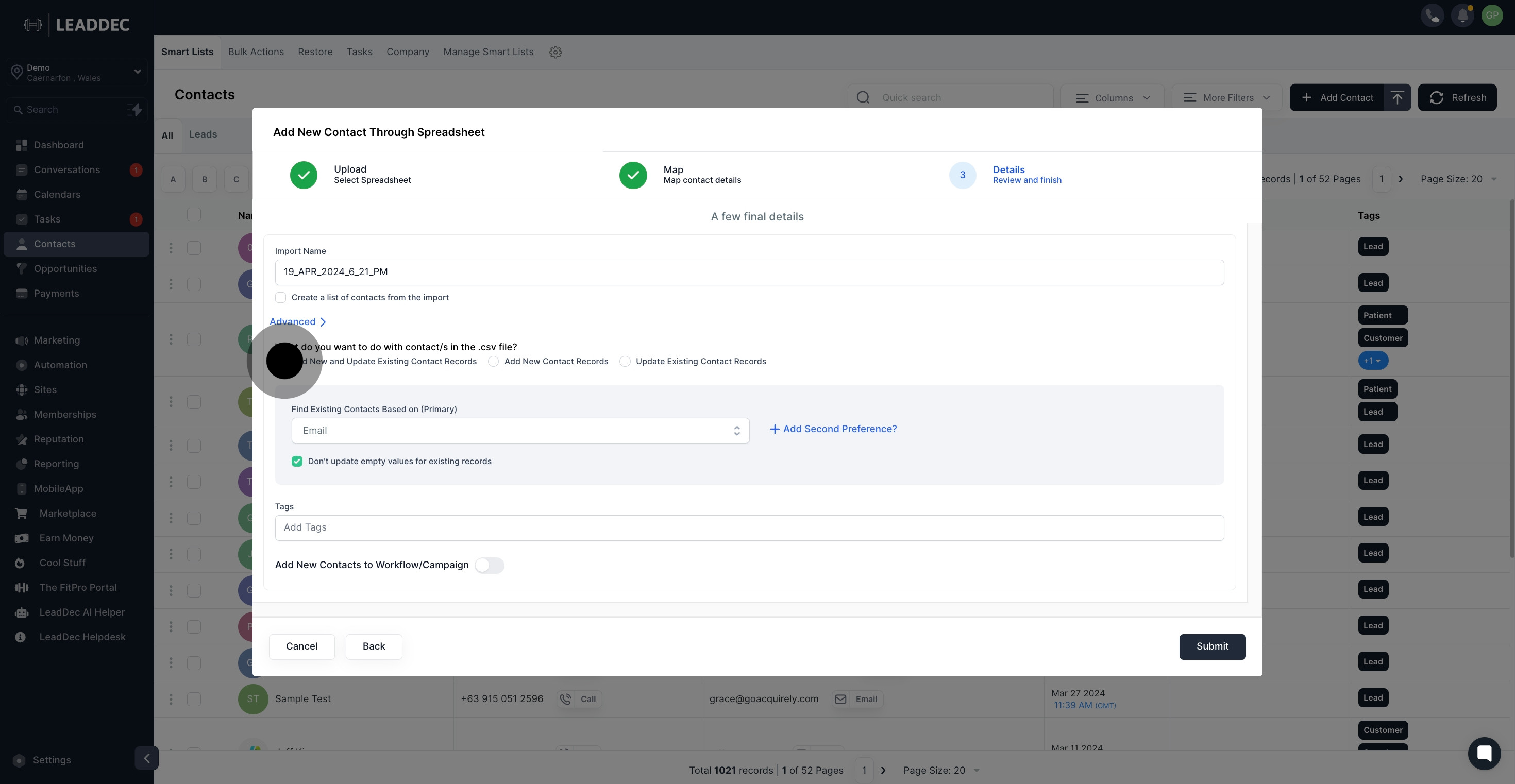Click the Quick search field

[x=950, y=97]
